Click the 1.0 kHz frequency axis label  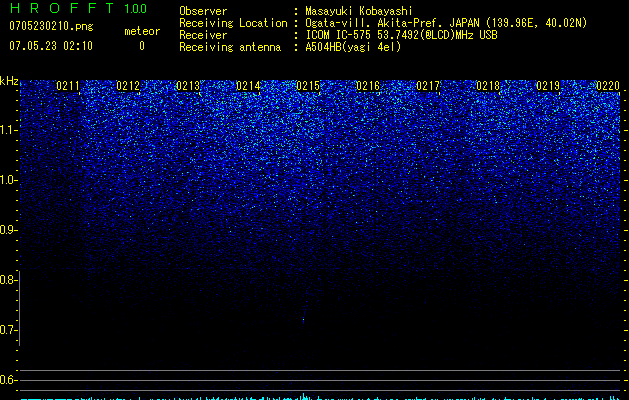pyautogui.click(x=8, y=180)
